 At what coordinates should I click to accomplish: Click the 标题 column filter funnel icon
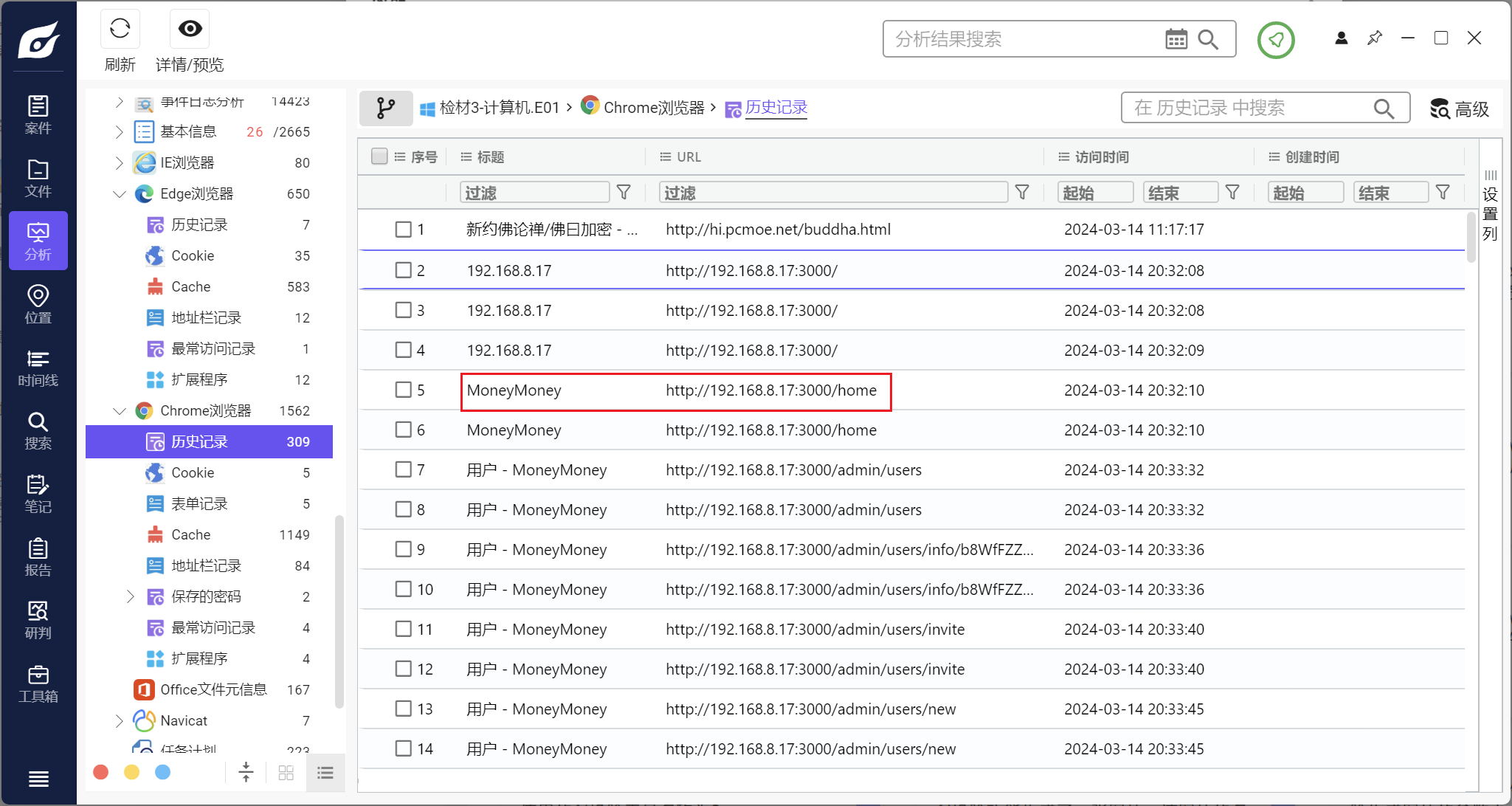[624, 192]
